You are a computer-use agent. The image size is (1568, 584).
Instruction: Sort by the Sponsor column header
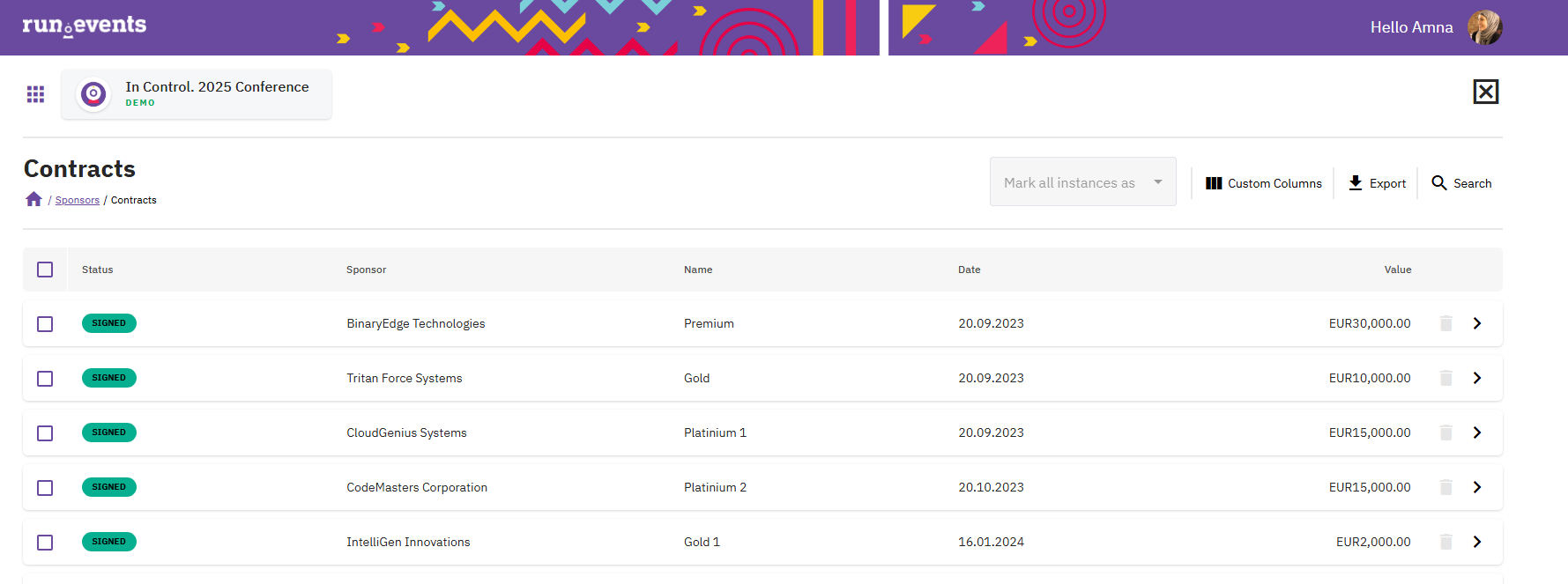[x=366, y=270]
